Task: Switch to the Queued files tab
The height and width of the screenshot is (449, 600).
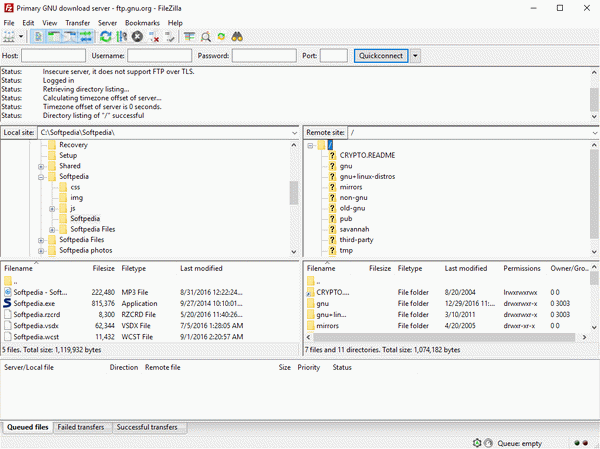Action: pos(28,427)
